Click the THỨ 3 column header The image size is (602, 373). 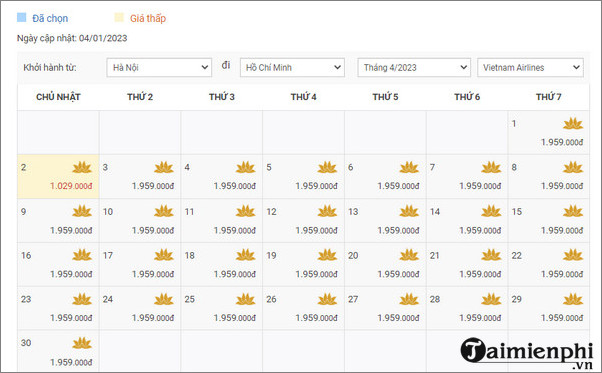pyautogui.click(x=222, y=97)
